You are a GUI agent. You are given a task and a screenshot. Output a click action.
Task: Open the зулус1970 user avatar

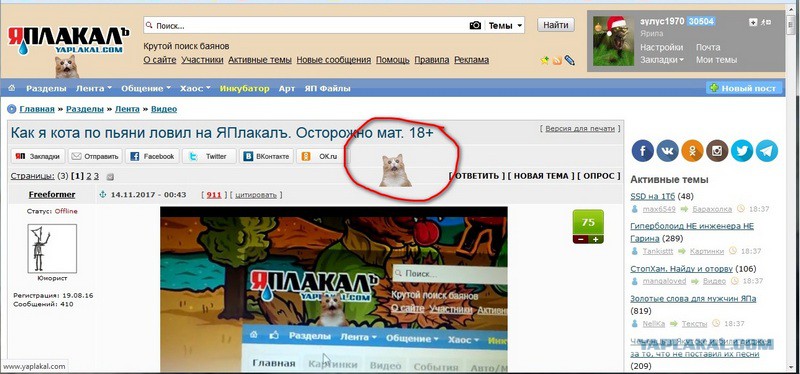click(x=613, y=41)
